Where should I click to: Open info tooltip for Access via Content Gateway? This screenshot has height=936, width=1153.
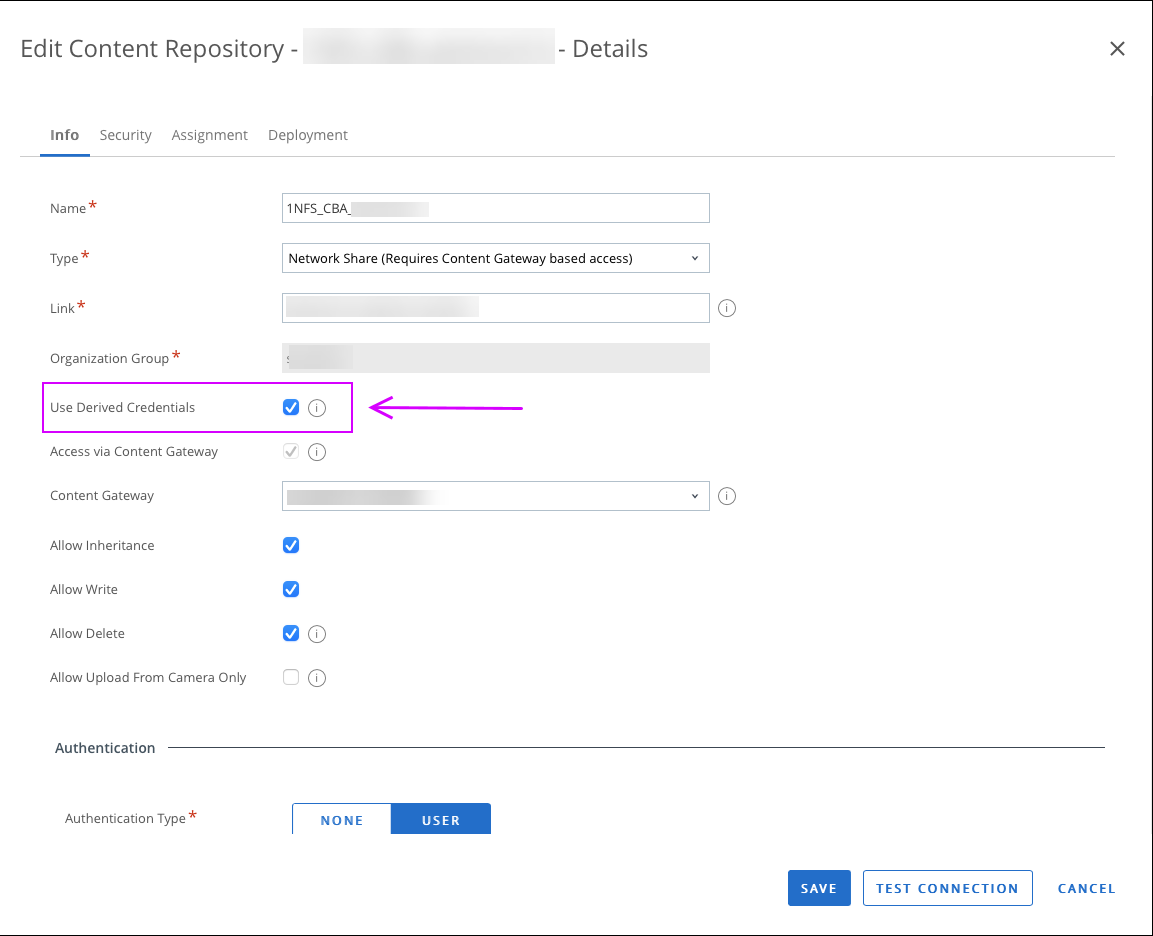317,452
